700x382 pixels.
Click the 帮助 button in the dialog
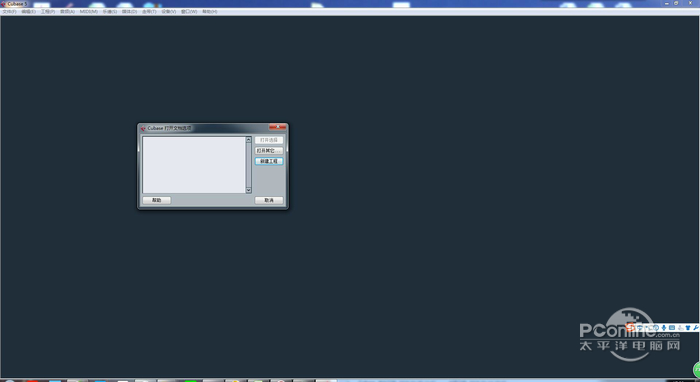pyautogui.click(x=157, y=200)
